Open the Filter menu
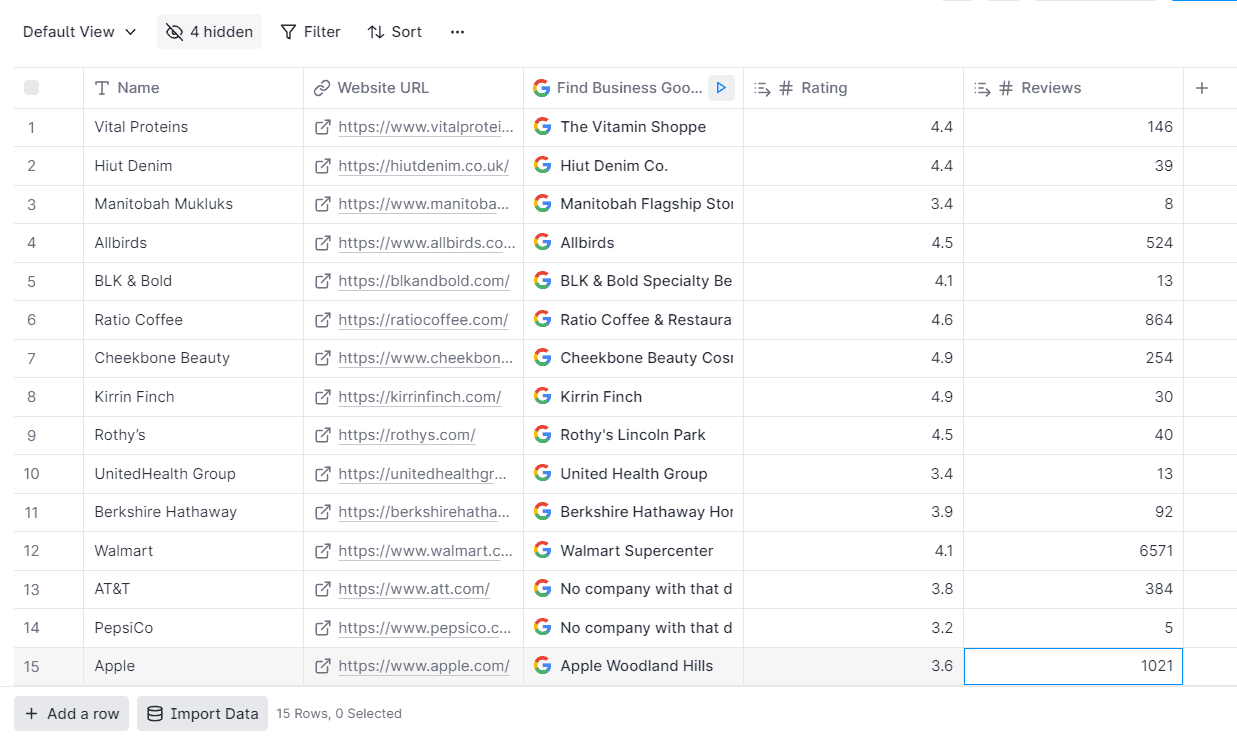This screenshot has width=1237, height=738. click(310, 32)
